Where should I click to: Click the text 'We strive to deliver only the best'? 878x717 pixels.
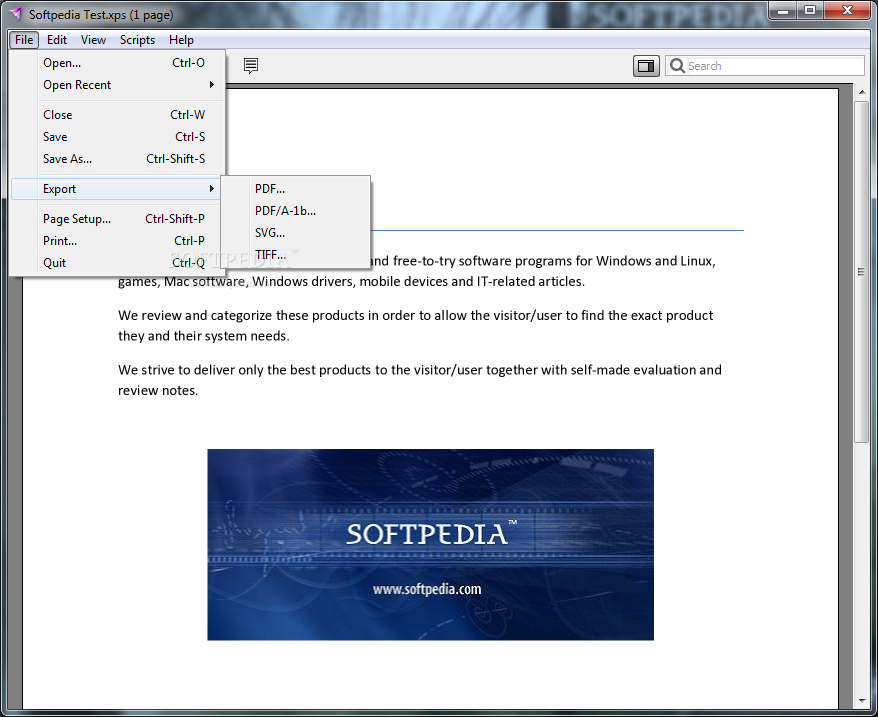click(x=217, y=370)
